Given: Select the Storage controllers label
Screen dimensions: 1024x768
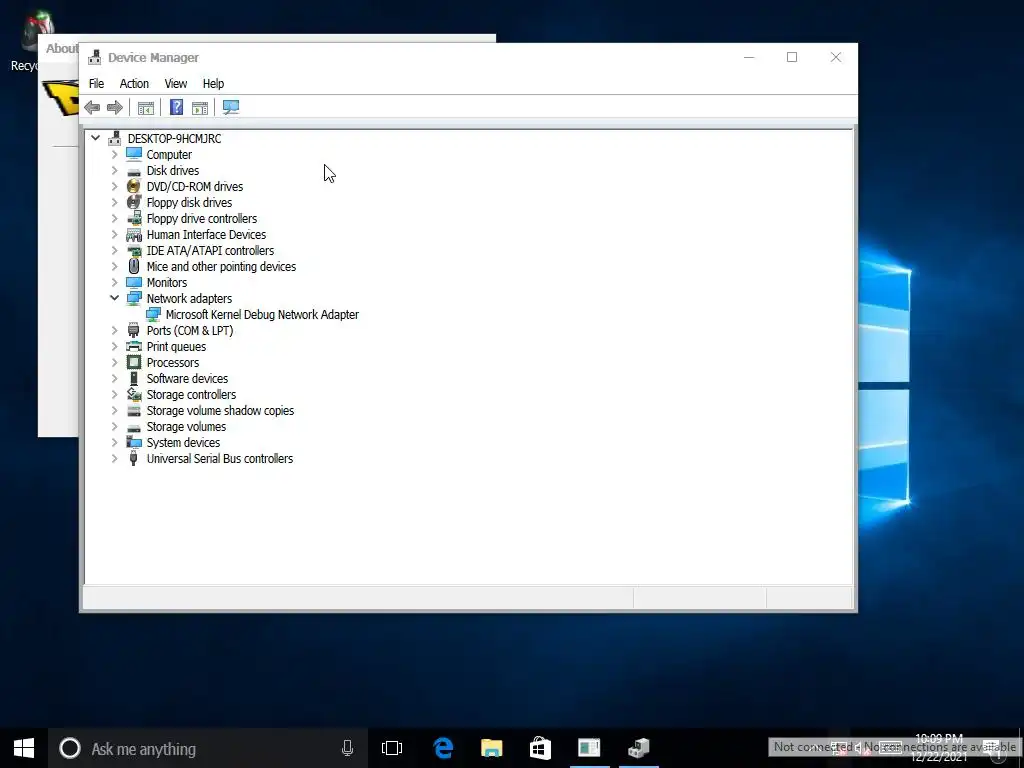Looking at the screenshot, I should tap(191, 394).
